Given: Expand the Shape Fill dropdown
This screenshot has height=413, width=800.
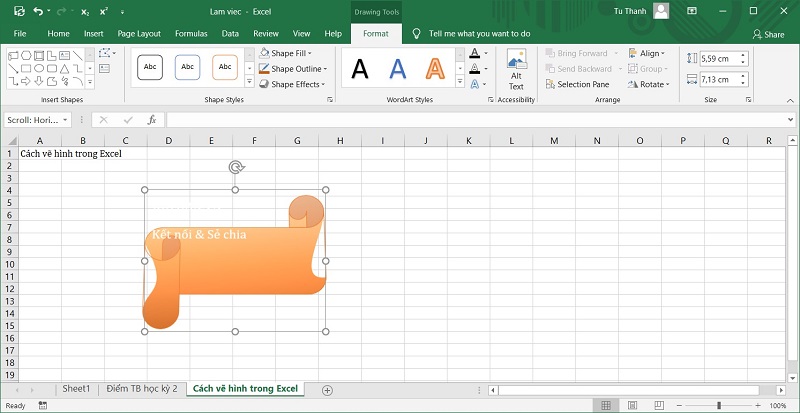Looking at the screenshot, I should tap(310, 53).
